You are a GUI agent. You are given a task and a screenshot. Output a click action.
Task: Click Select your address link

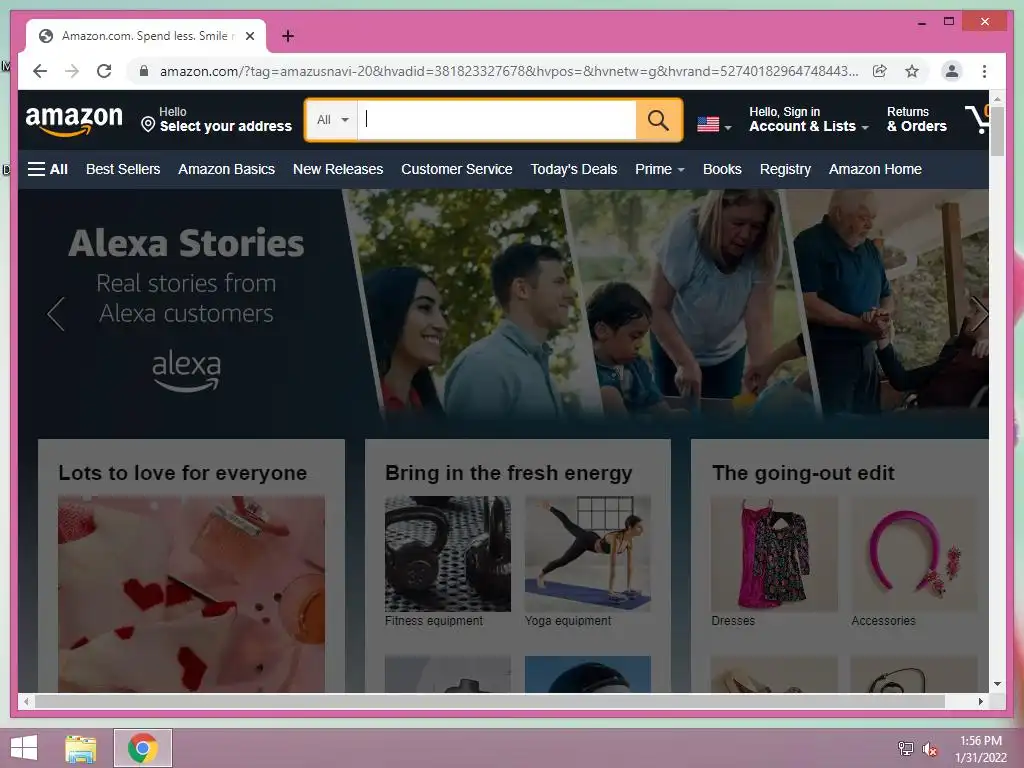pyautogui.click(x=225, y=126)
